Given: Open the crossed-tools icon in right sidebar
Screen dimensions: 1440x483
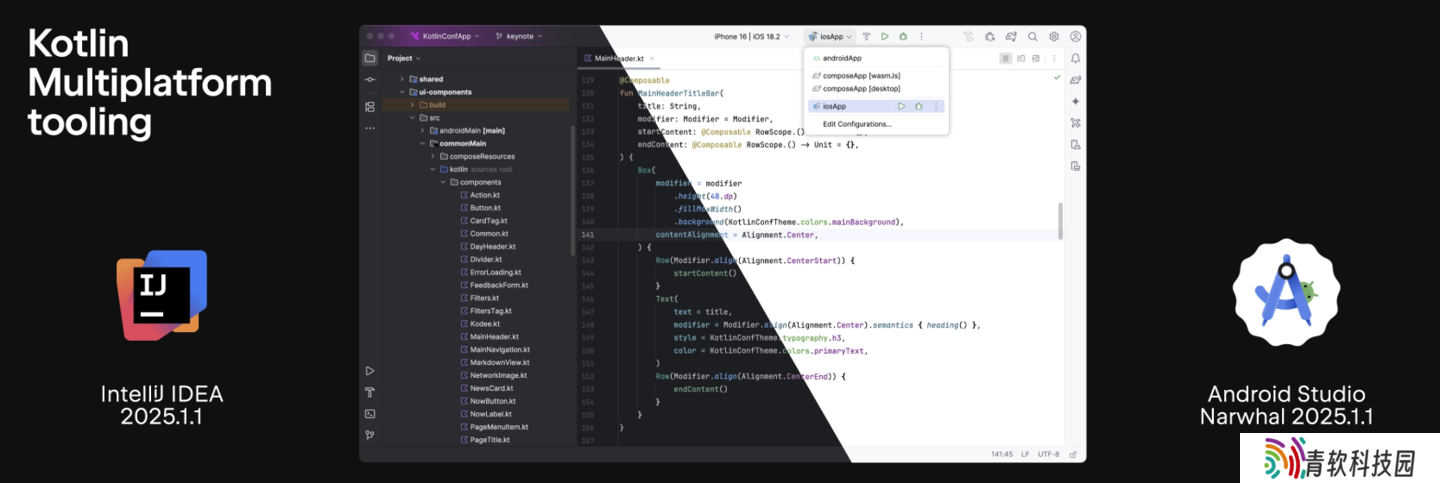Looking at the screenshot, I should (x=1075, y=123).
